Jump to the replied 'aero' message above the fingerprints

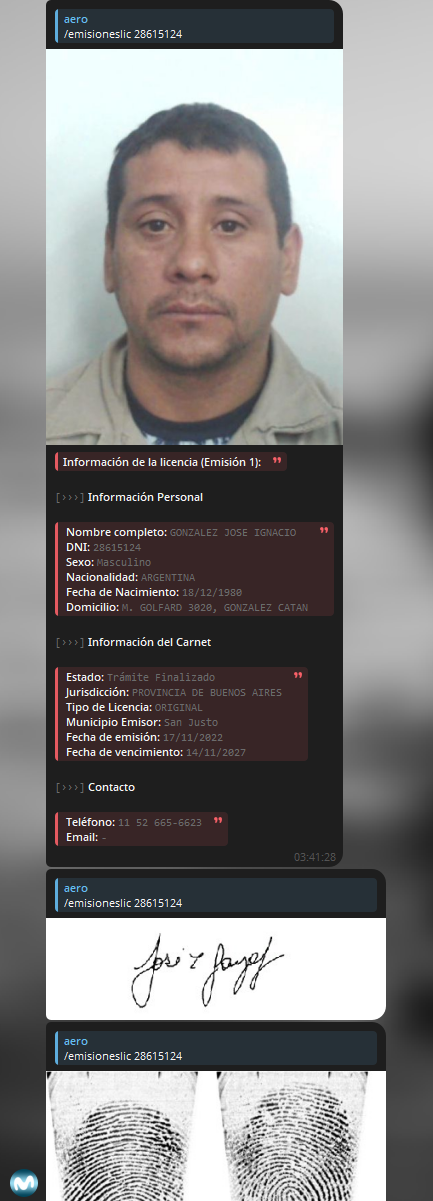coord(216,1048)
